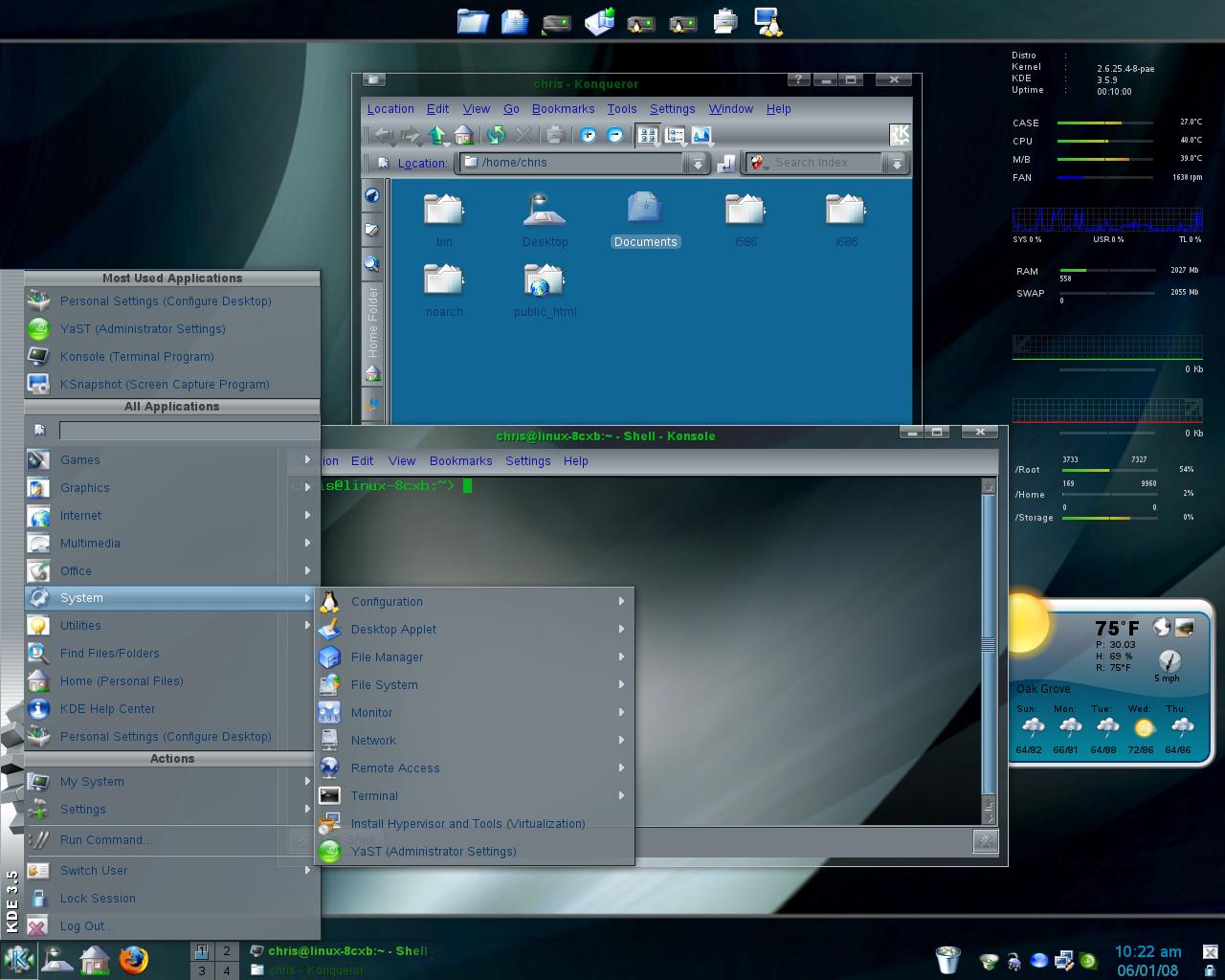Click the magnifier sidebar icon in Konqueror

pyautogui.click(x=372, y=264)
